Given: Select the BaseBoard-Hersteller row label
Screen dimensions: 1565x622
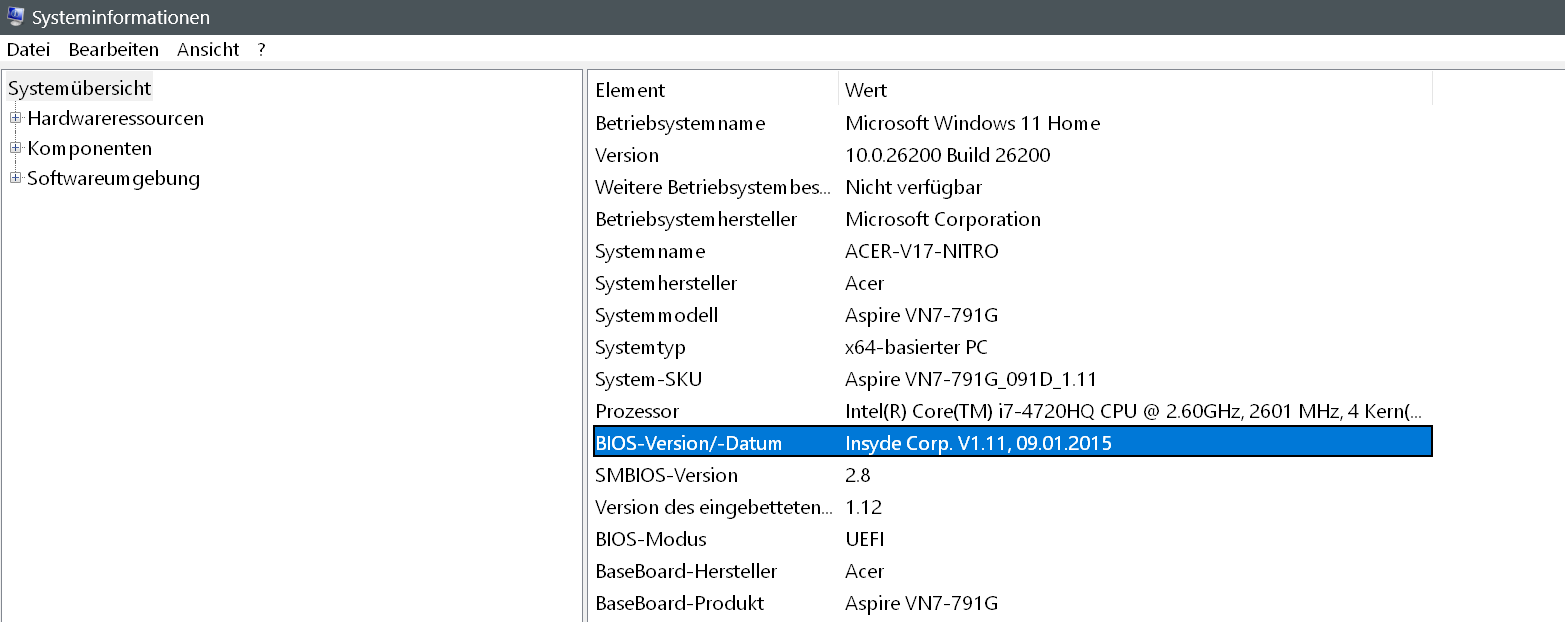Looking at the screenshot, I should [687, 571].
